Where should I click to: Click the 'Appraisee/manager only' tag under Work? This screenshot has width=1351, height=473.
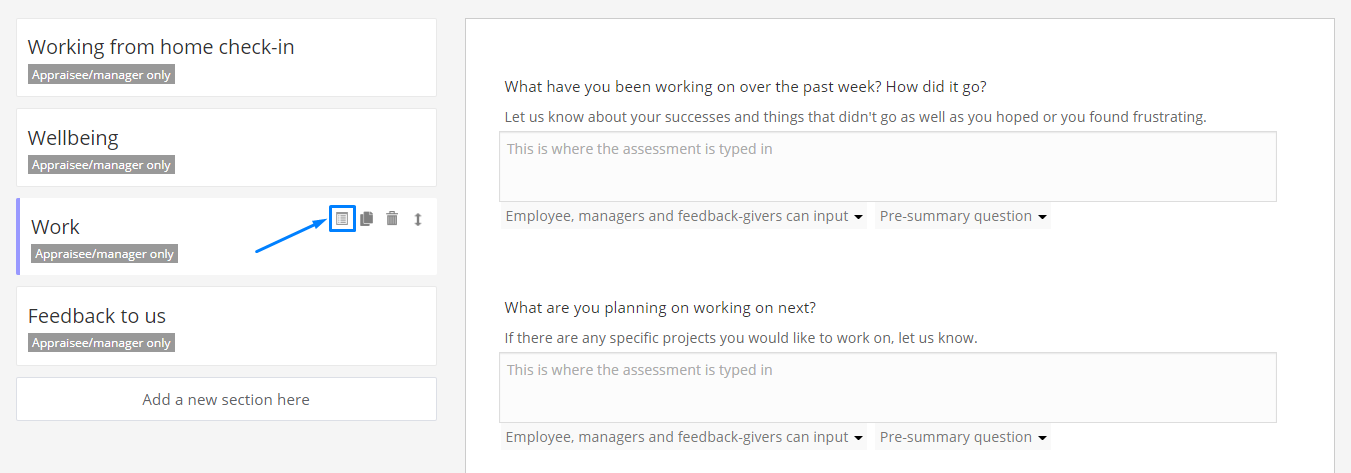105,254
